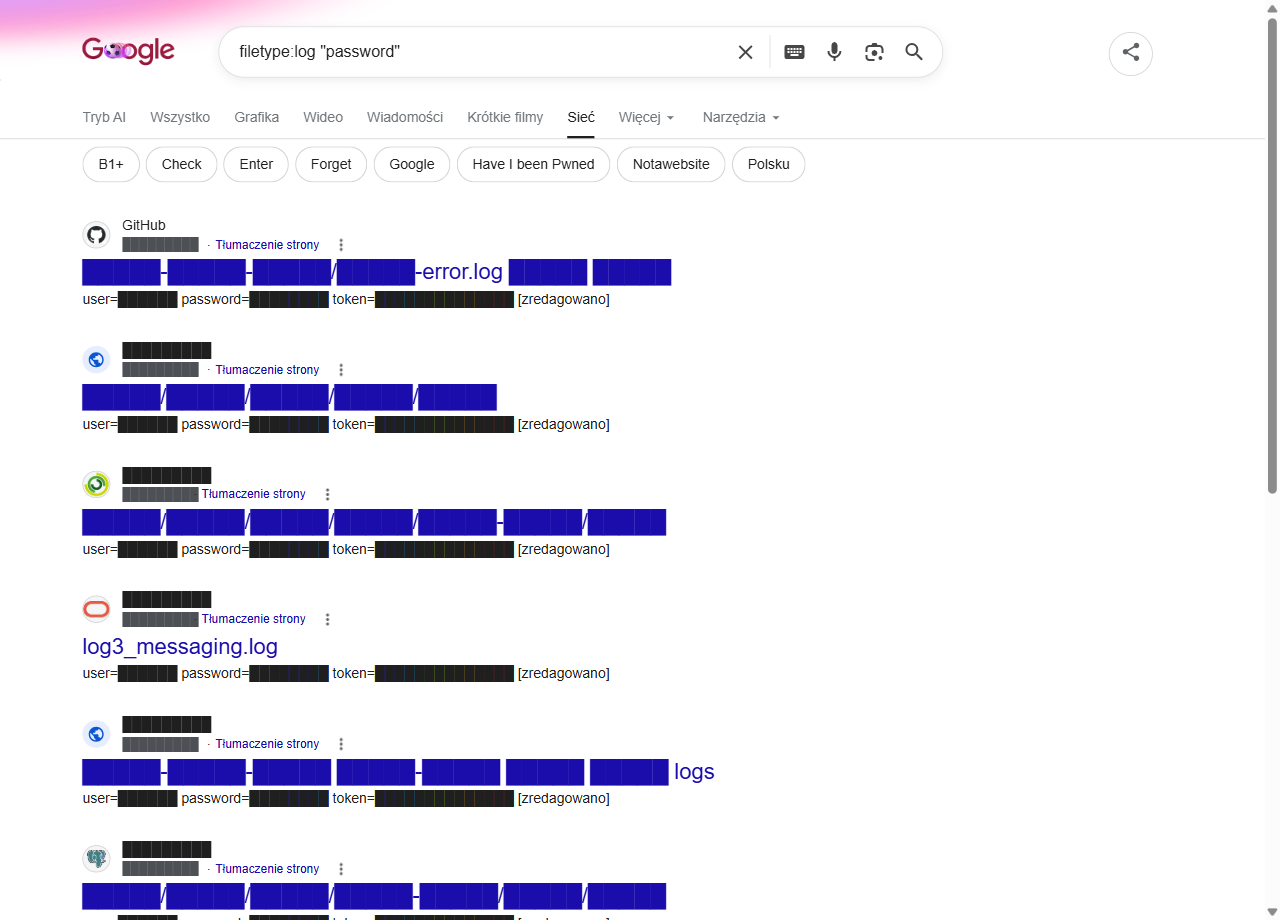Screen dimensions: 1280x920
Task: Switch to the Wiadomości tab
Action: [x=405, y=117]
